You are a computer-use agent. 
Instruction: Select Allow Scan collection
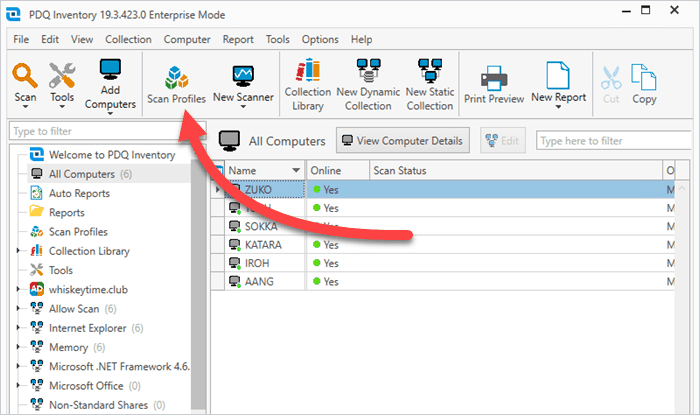[73, 309]
